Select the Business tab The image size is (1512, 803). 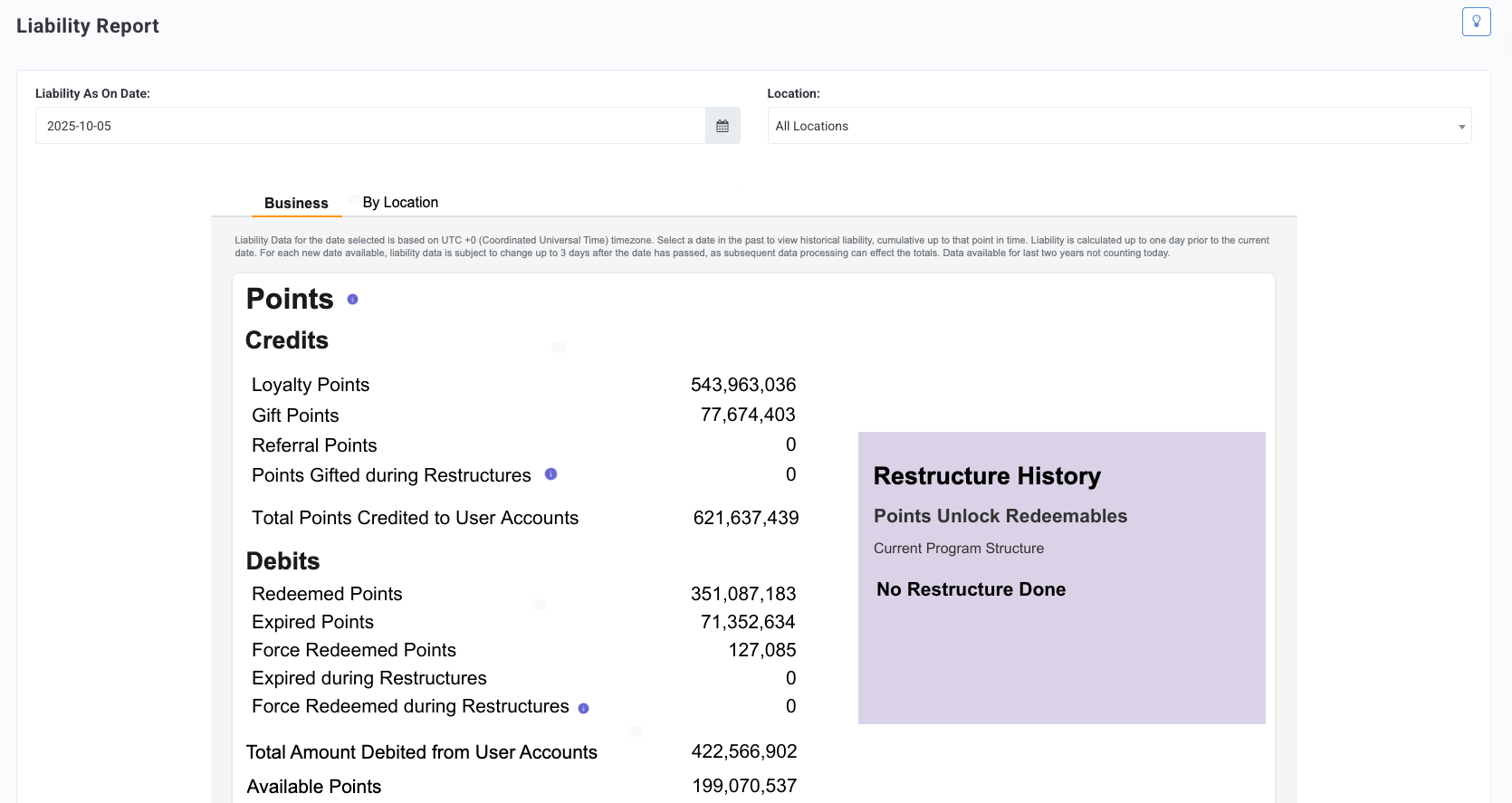click(x=296, y=203)
